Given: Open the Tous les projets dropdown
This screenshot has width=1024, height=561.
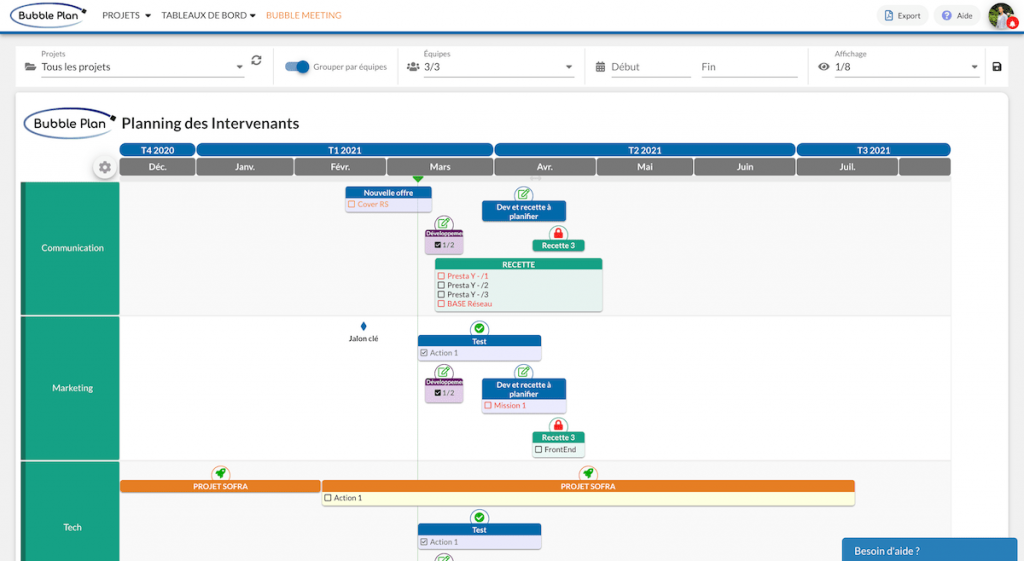Looking at the screenshot, I should [142, 67].
